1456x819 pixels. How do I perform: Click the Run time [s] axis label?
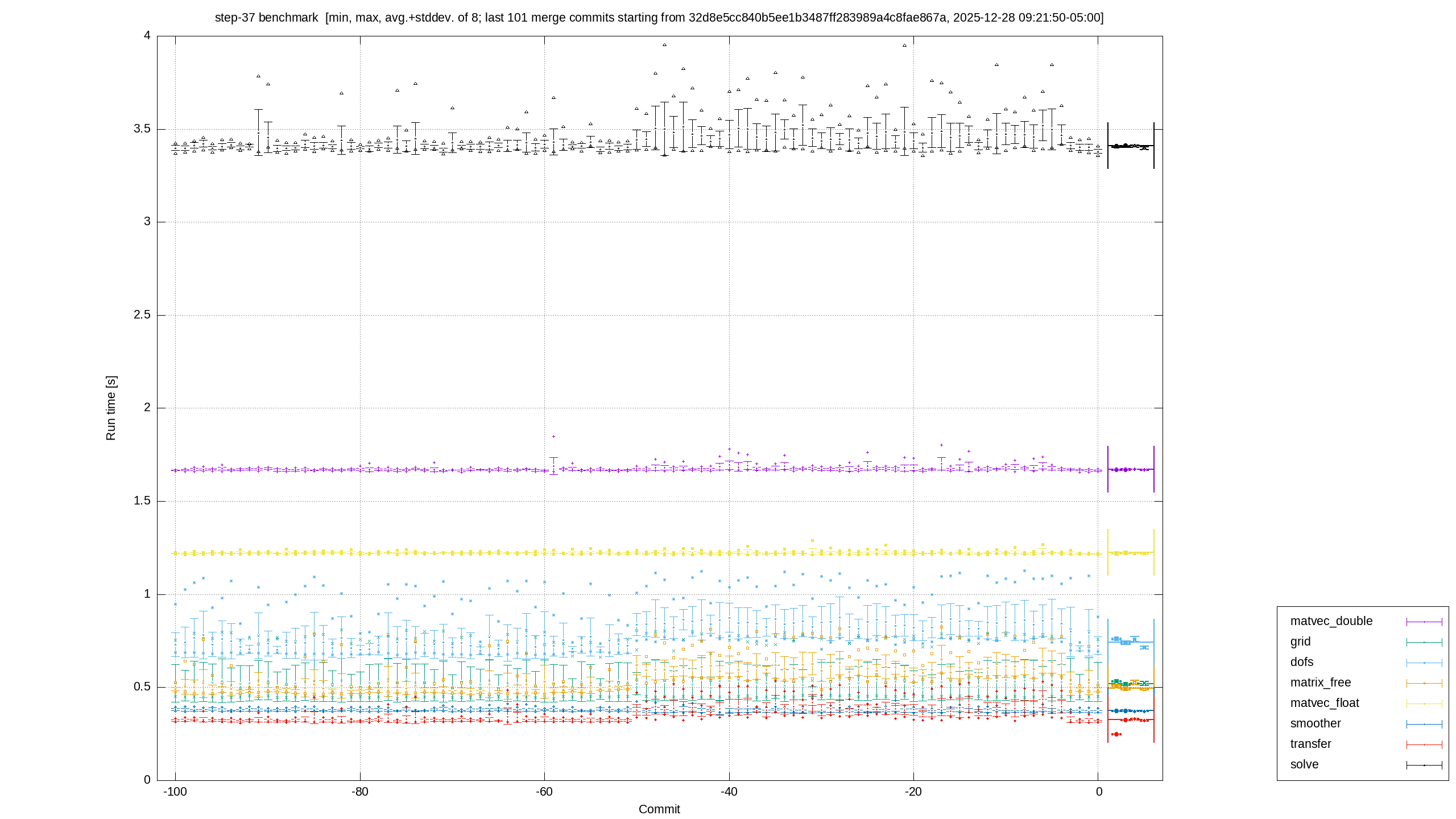click(x=110, y=408)
